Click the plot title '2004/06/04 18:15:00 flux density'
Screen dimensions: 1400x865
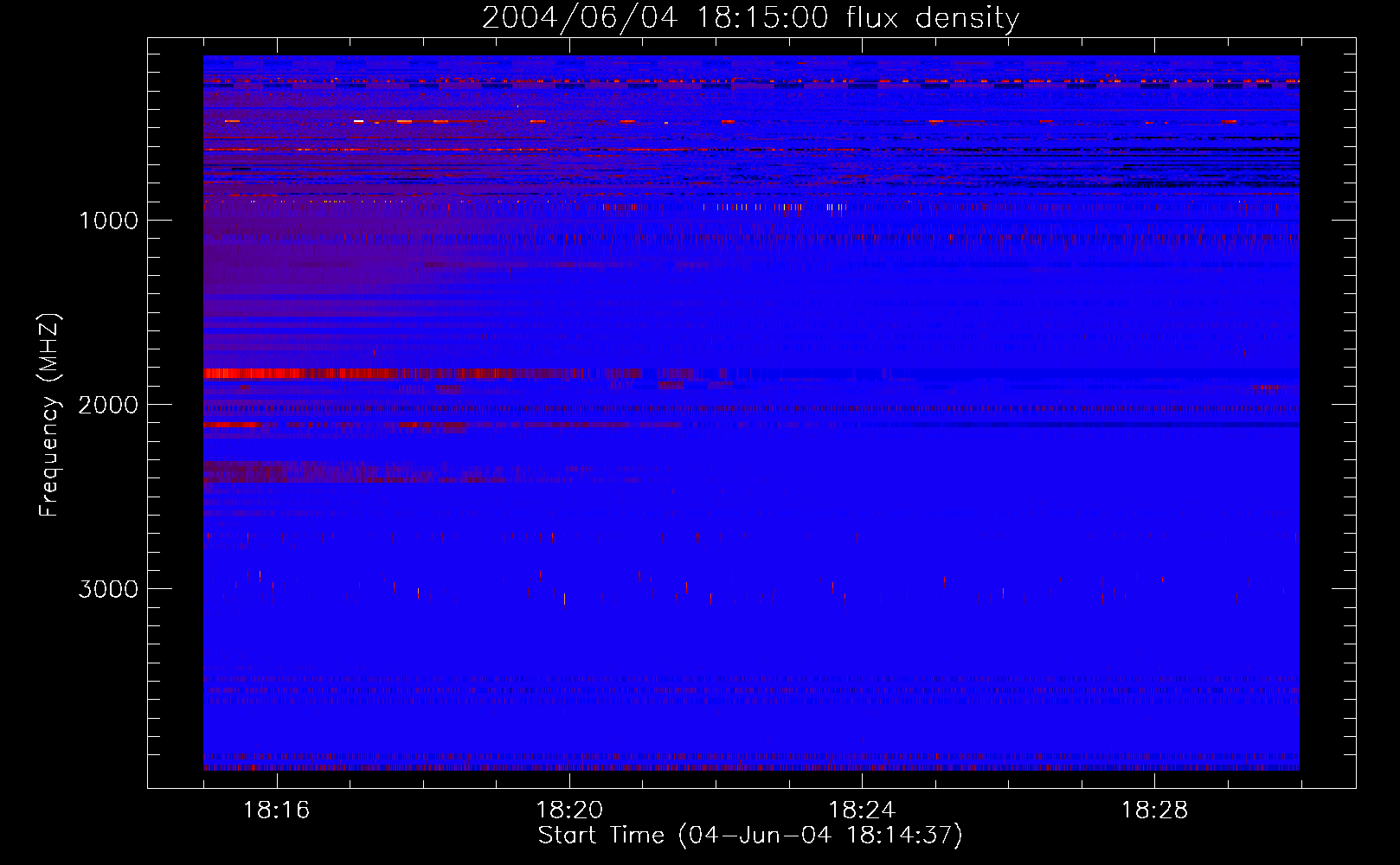750,18
